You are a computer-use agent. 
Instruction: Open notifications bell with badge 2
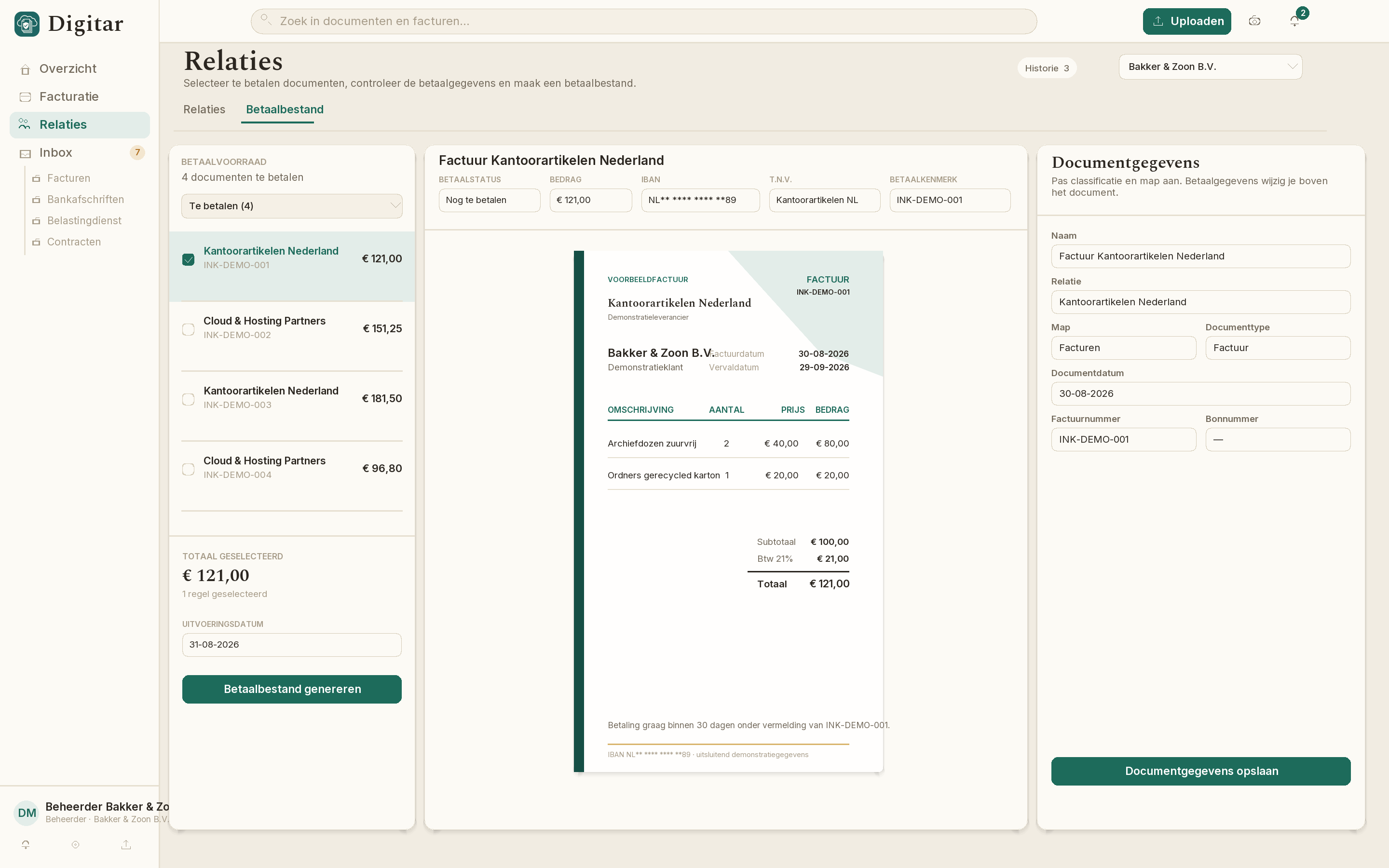point(1295,21)
